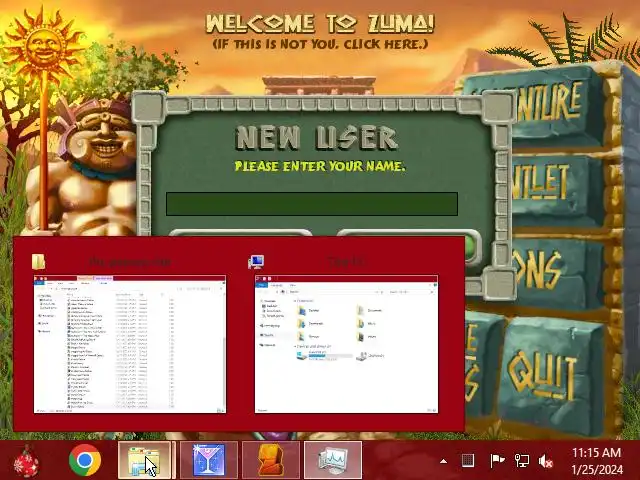Click the 'If this is not you, click here' link
The height and width of the screenshot is (480, 640).
coord(320,44)
